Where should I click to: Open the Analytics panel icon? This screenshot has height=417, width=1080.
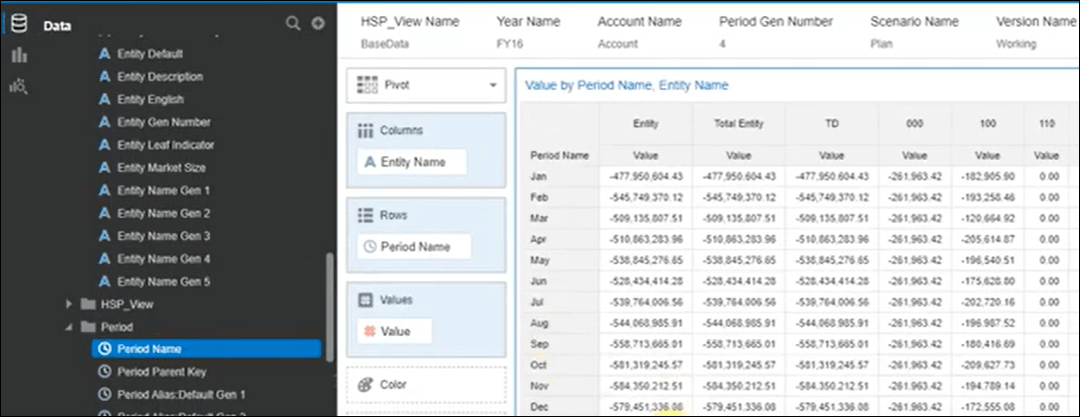point(18,86)
